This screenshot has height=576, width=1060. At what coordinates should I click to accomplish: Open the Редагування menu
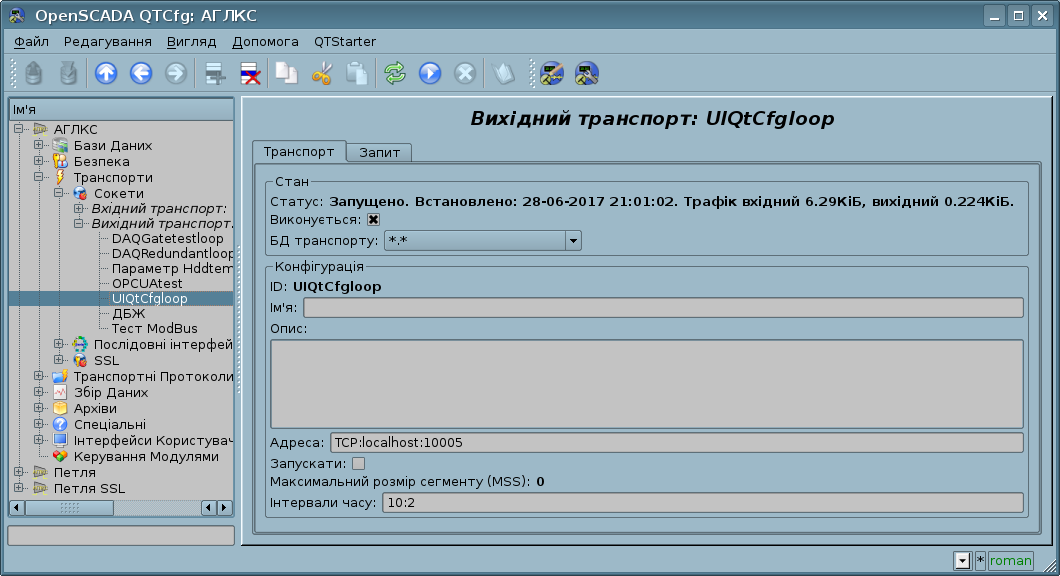[x=107, y=42]
